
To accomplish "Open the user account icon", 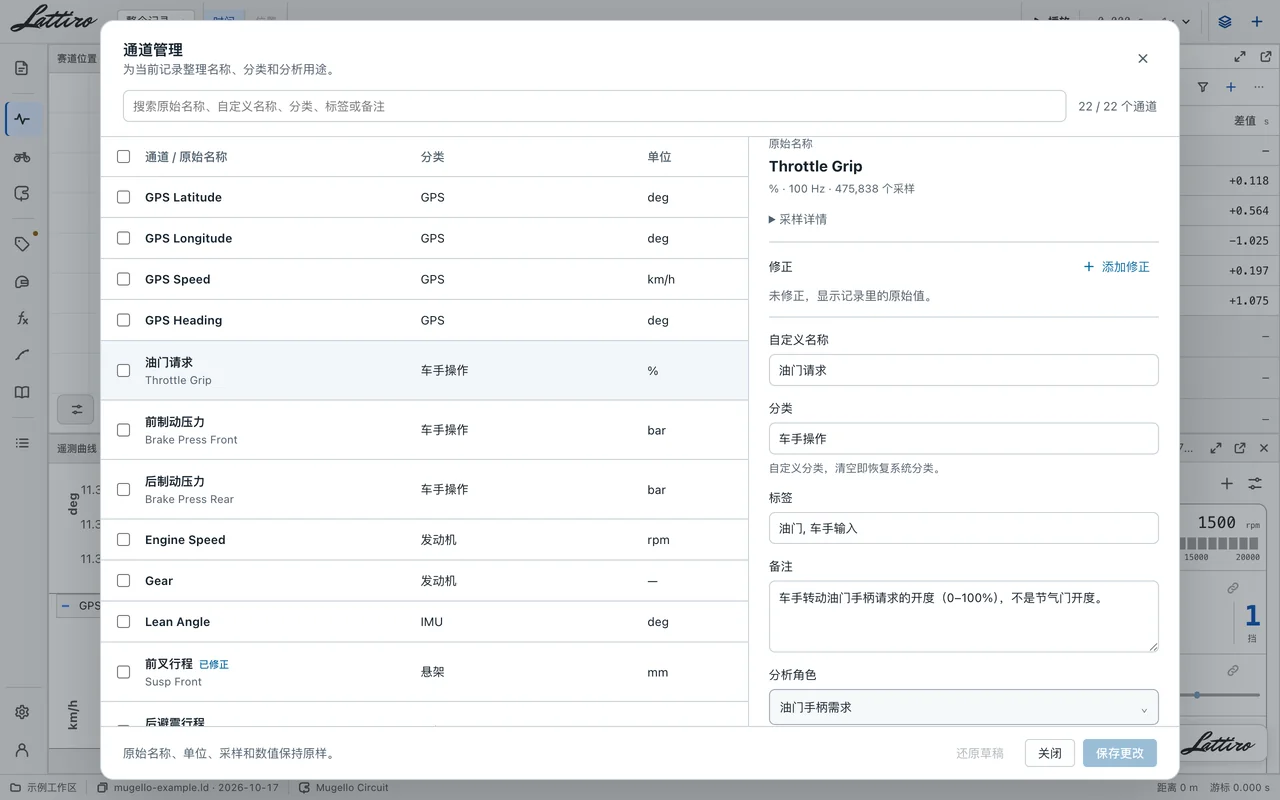I will (22, 750).
